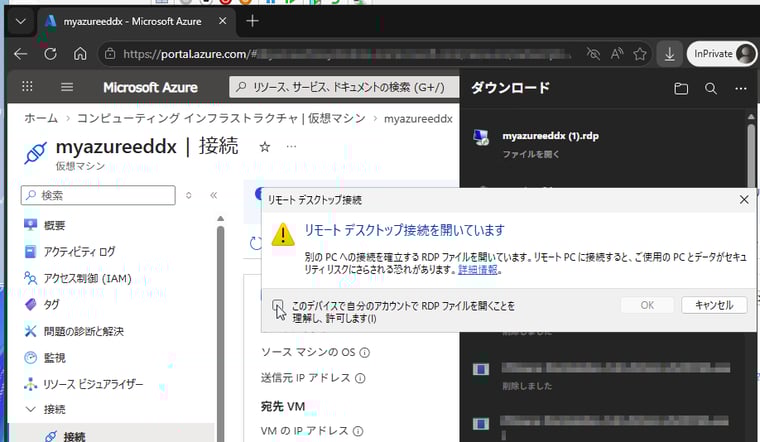Screen dimensions: 760x442
Task: Open a new browser tab
Action: click(x=252, y=21)
